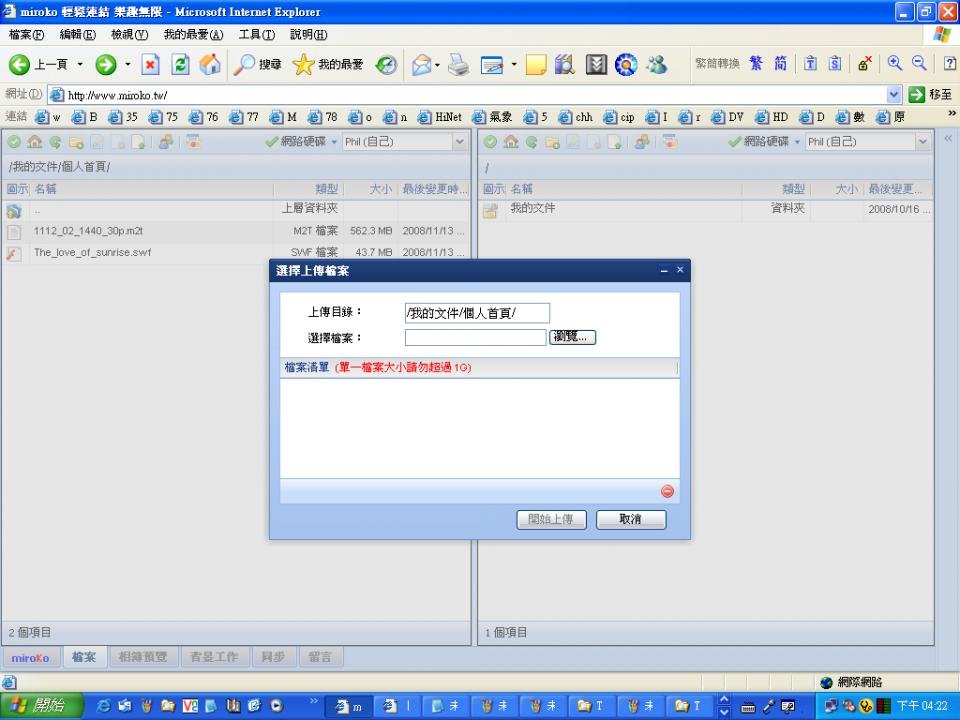Open the 檔案(F) menu
960x720 pixels.
point(26,35)
